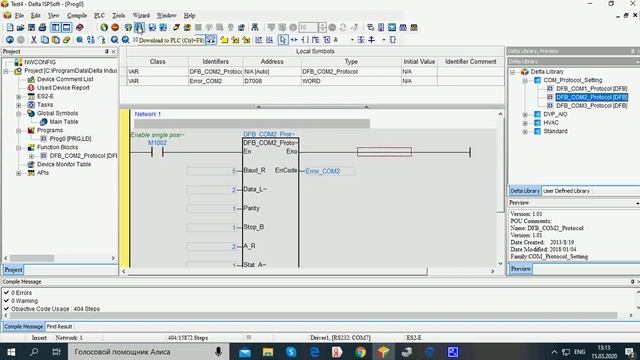Click the eraser delete icon
This screenshot has height=360, width=640.
pyautogui.click(x=67, y=40)
